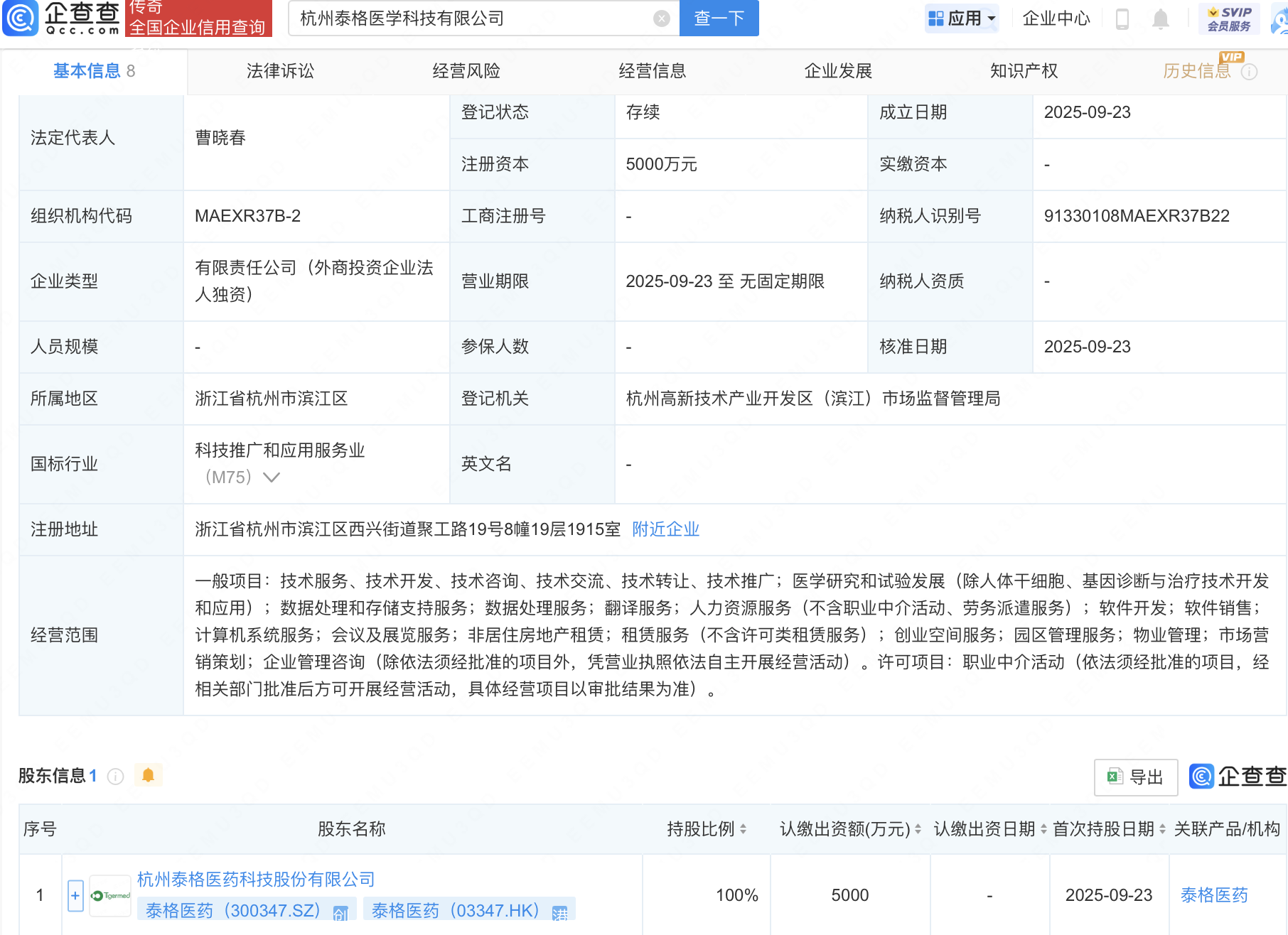1288x935 pixels.
Task: Click registered capital value 5000万元
Action: click(x=661, y=164)
